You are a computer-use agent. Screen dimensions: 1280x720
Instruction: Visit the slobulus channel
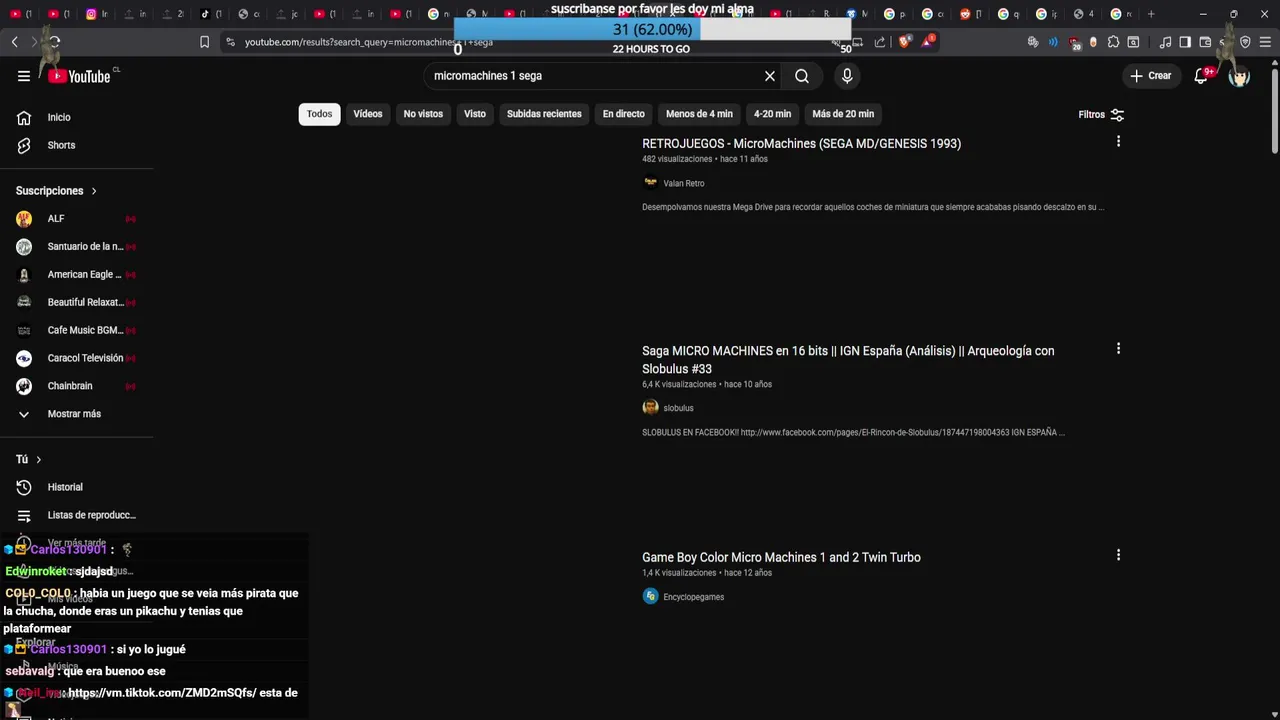pos(678,408)
